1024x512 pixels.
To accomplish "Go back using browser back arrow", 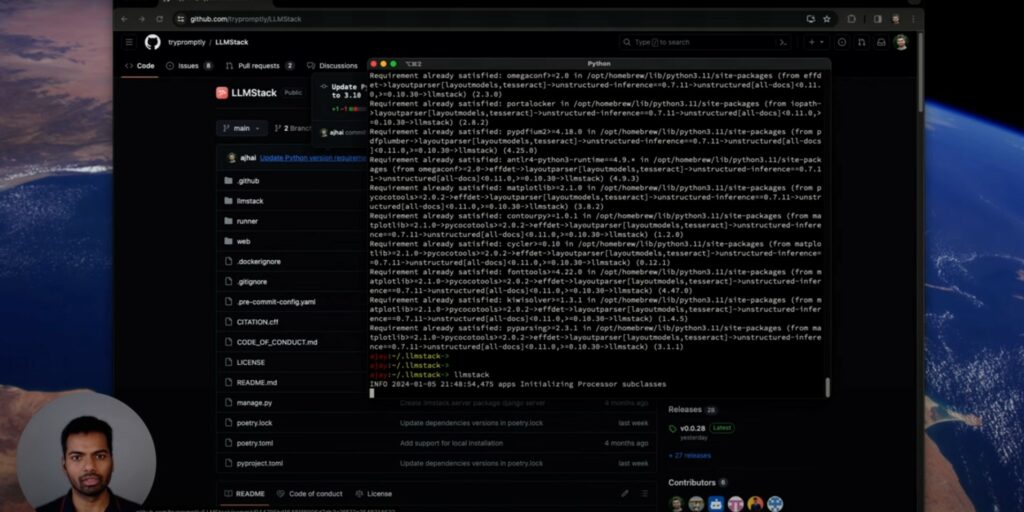I will 125,19.
